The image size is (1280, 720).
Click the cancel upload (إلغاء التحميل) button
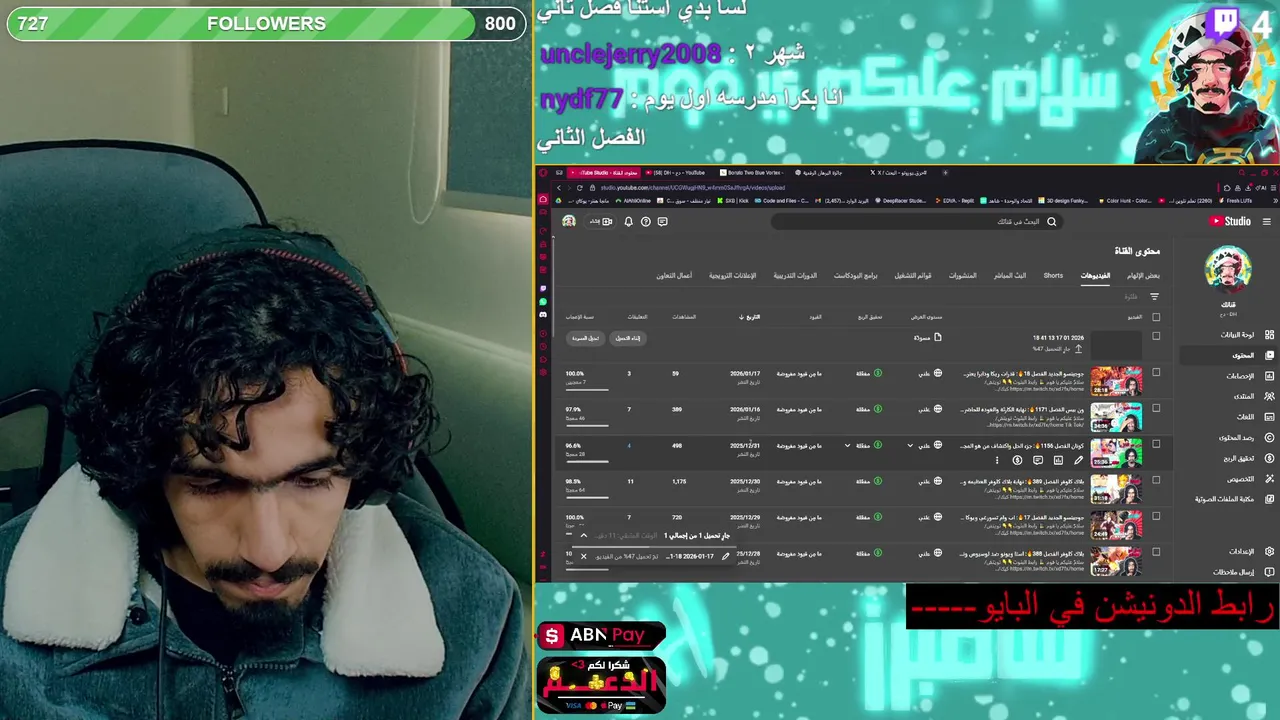tap(628, 338)
